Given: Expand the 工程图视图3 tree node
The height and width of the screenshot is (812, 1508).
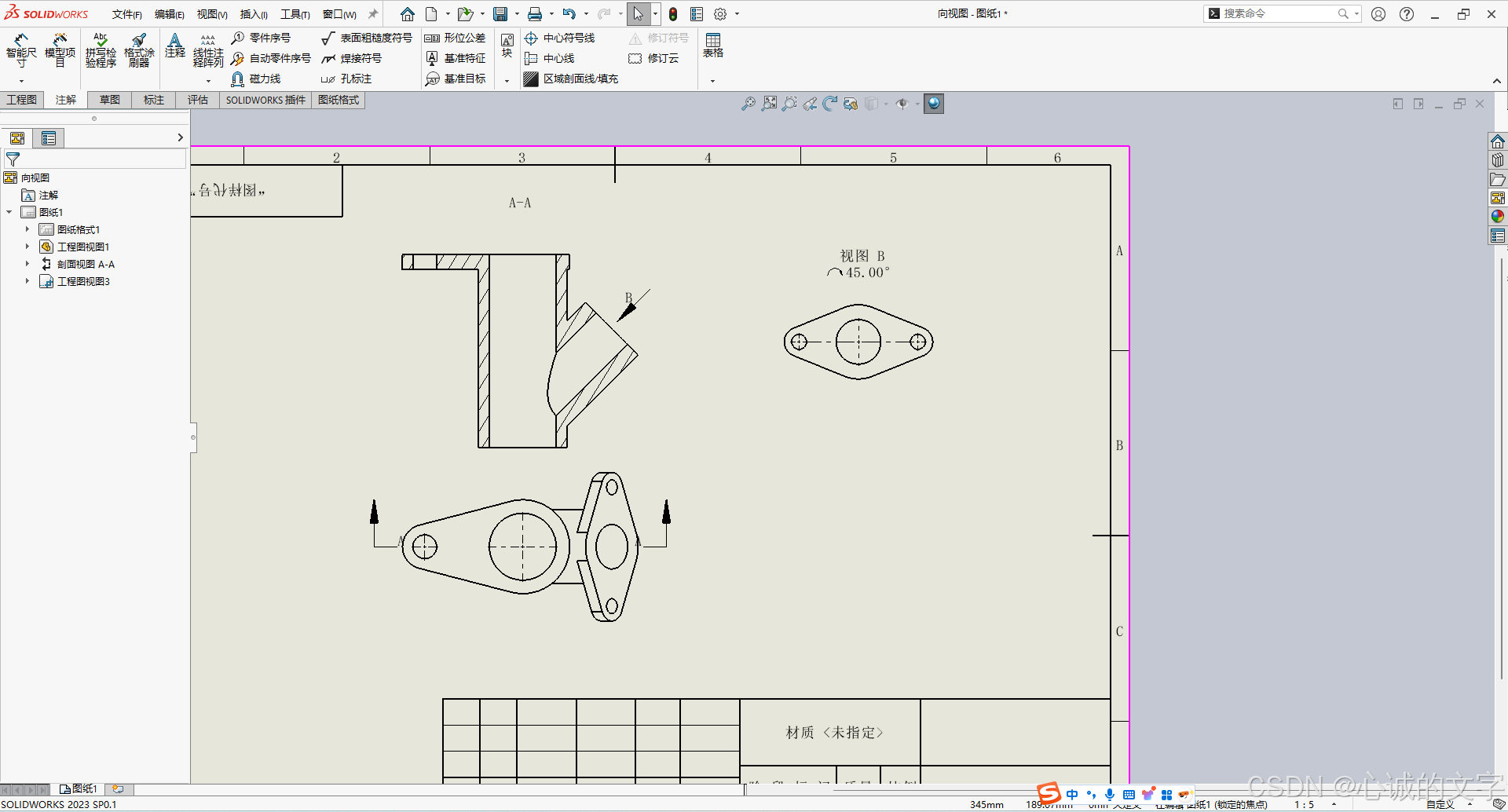Looking at the screenshot, I should 27,281.
